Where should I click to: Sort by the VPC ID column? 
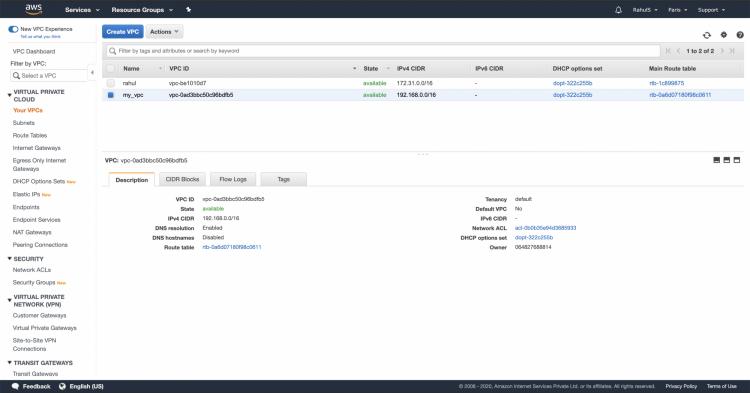point(179,68)
